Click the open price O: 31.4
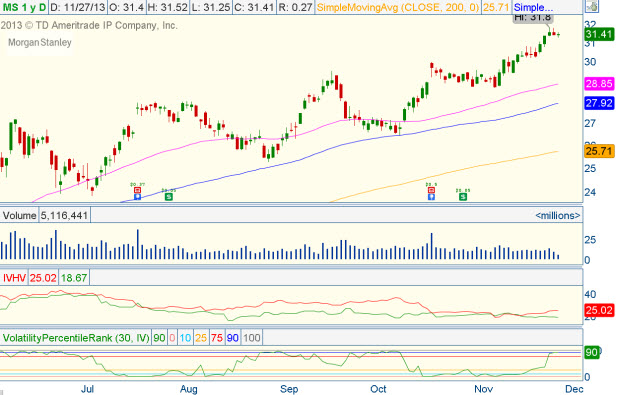 click(x=127, y=7)
